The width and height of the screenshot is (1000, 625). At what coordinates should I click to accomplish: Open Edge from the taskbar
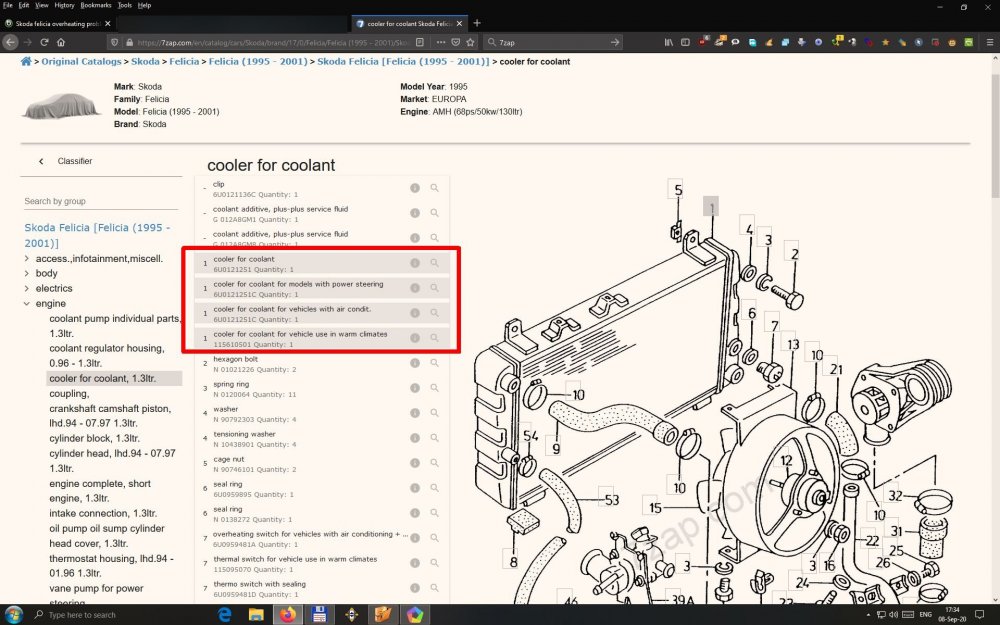(x=224, y=615)
